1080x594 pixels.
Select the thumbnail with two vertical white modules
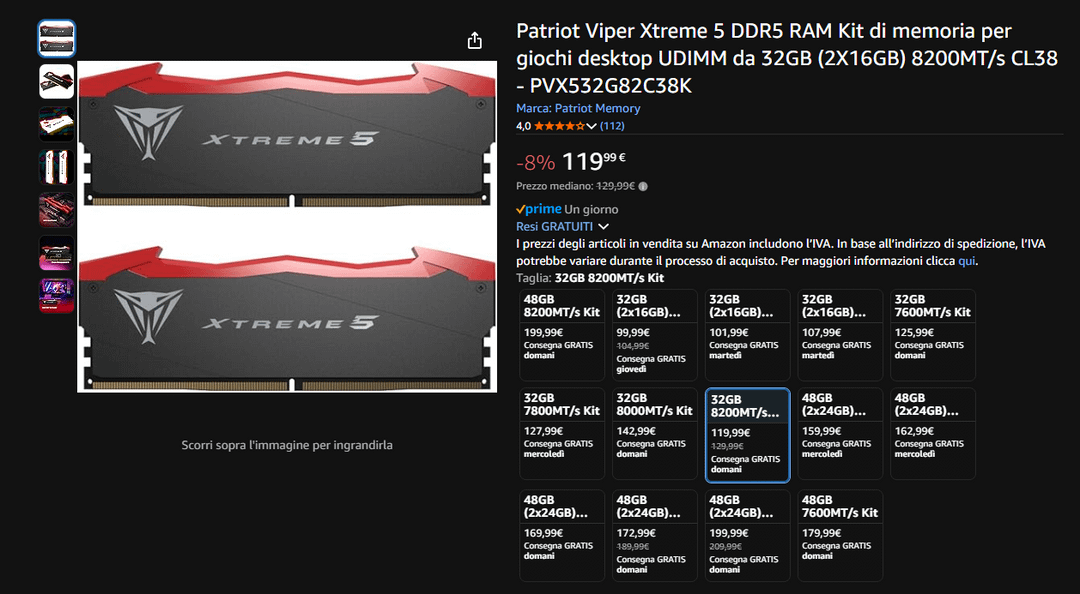coord(56,167)
